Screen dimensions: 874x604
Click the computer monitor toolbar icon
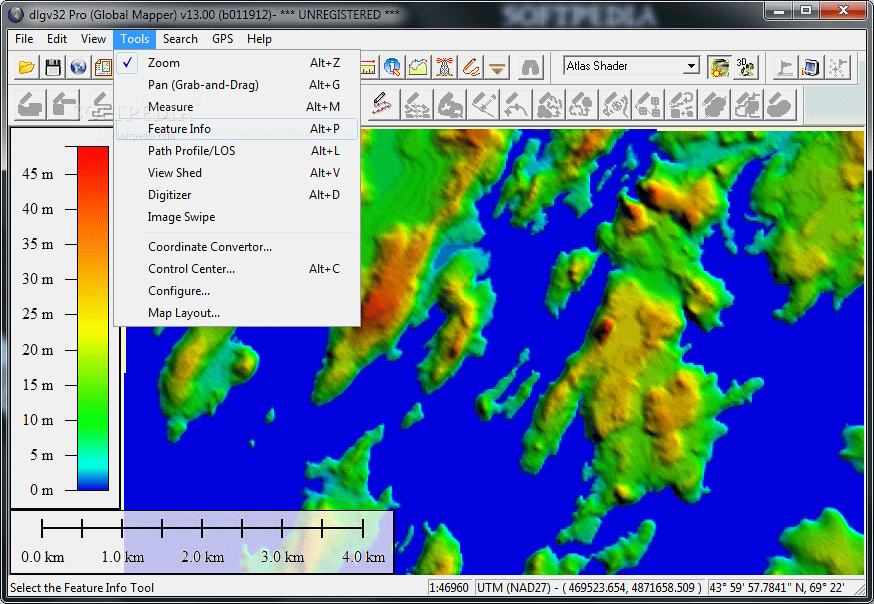click(811, 67)
